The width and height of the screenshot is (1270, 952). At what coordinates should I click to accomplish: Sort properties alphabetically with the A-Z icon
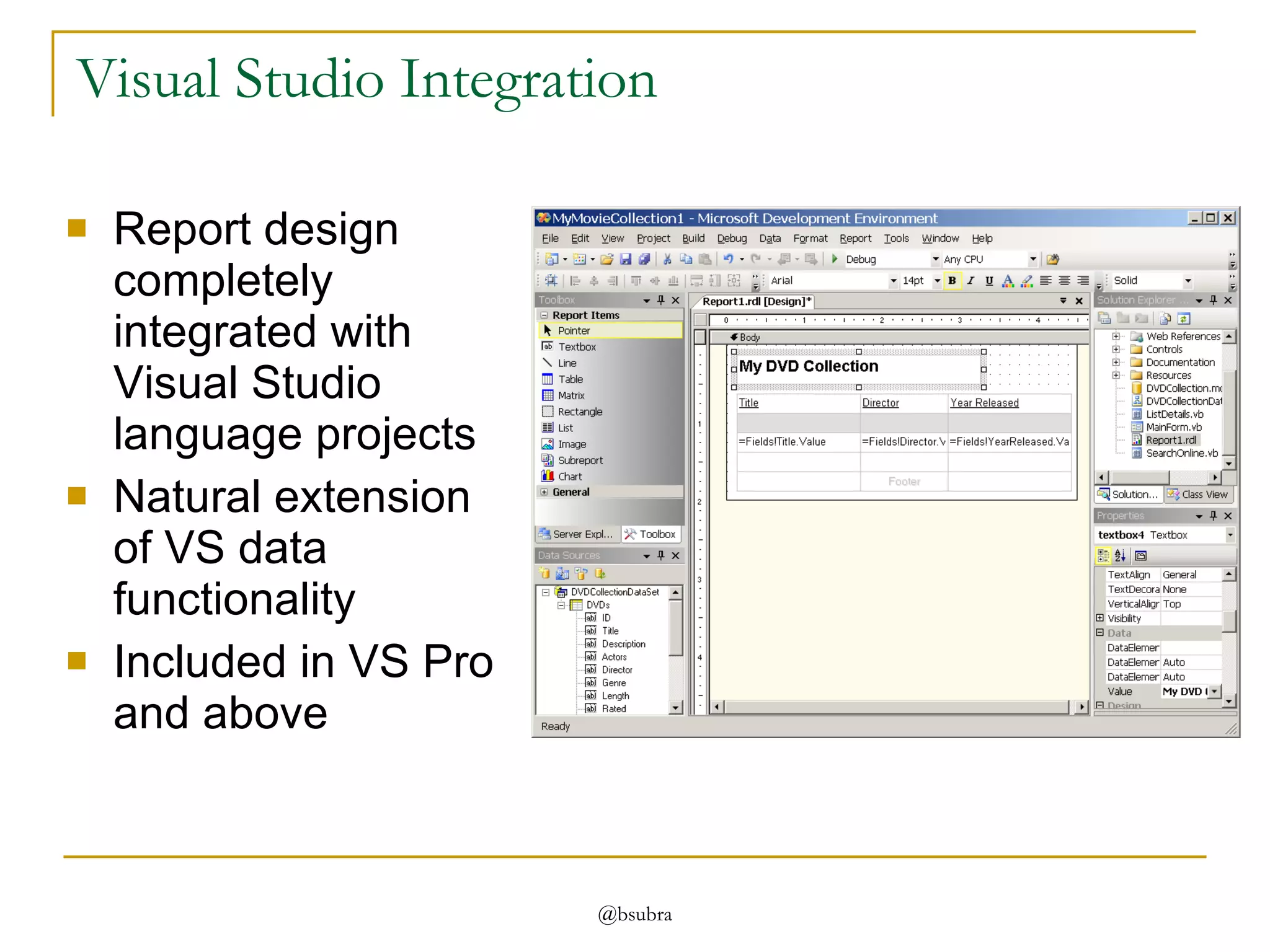[1120, 556]
